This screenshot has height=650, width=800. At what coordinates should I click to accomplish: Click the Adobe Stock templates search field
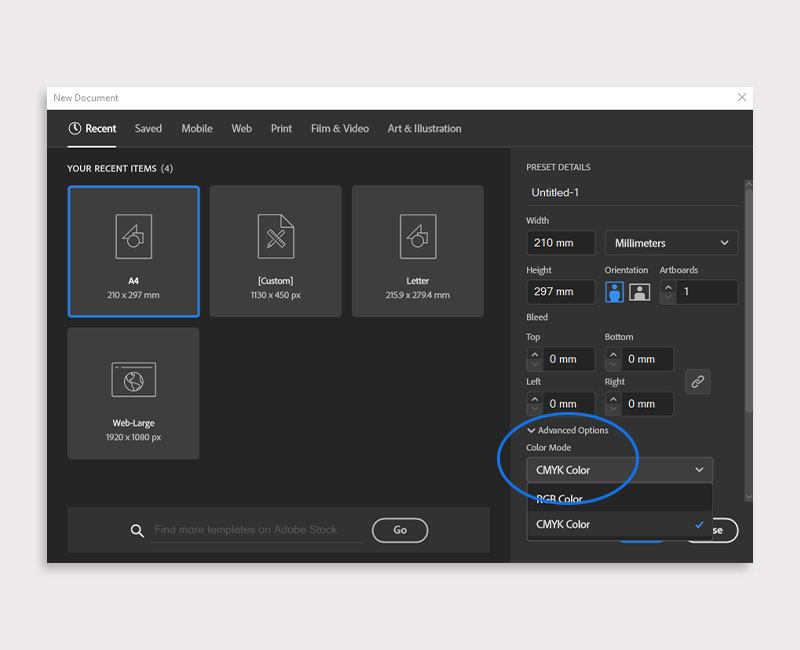coord(257,530)
